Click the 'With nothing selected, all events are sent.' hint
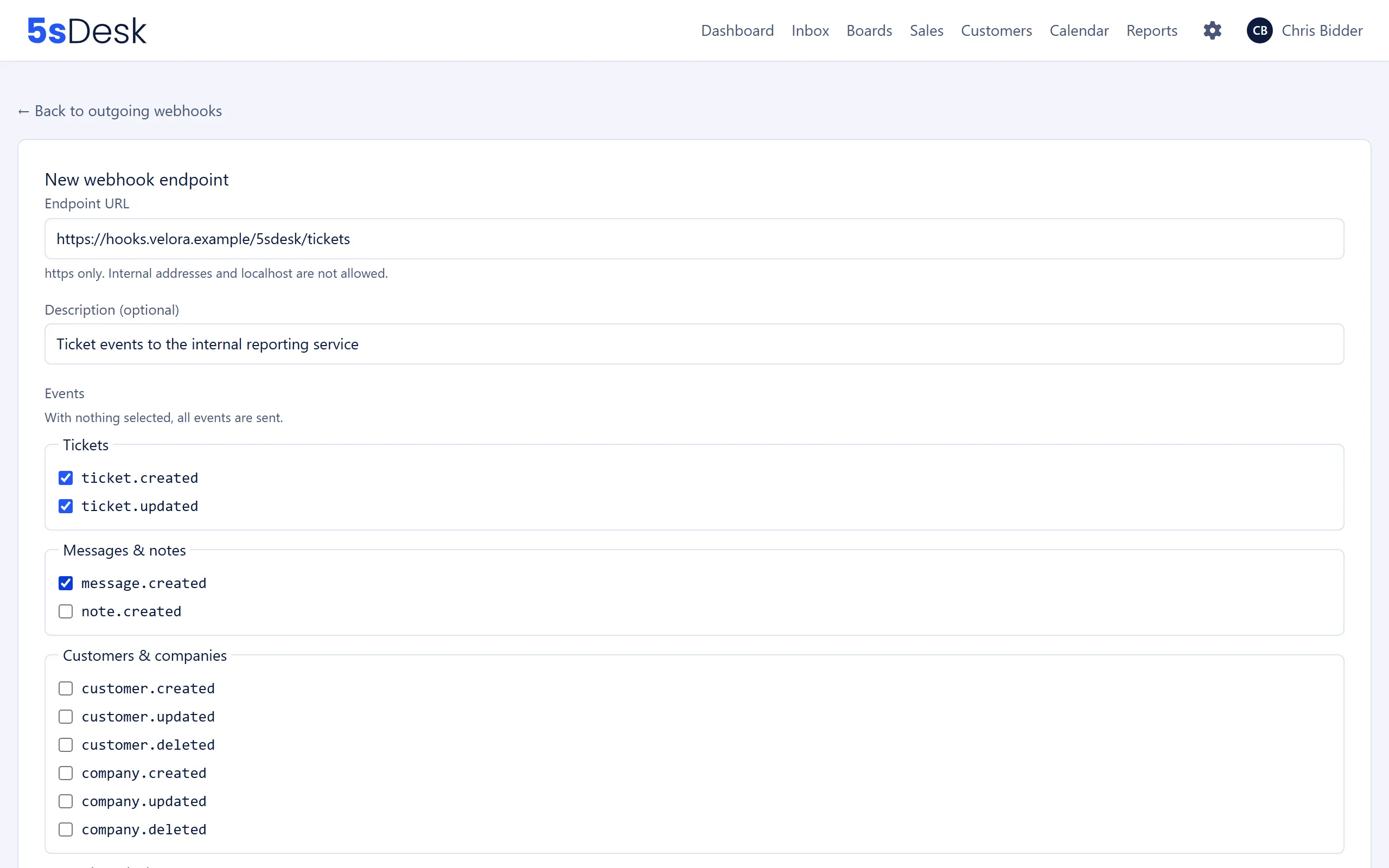Screen dimensions: 1389x868 pos(163,417)
